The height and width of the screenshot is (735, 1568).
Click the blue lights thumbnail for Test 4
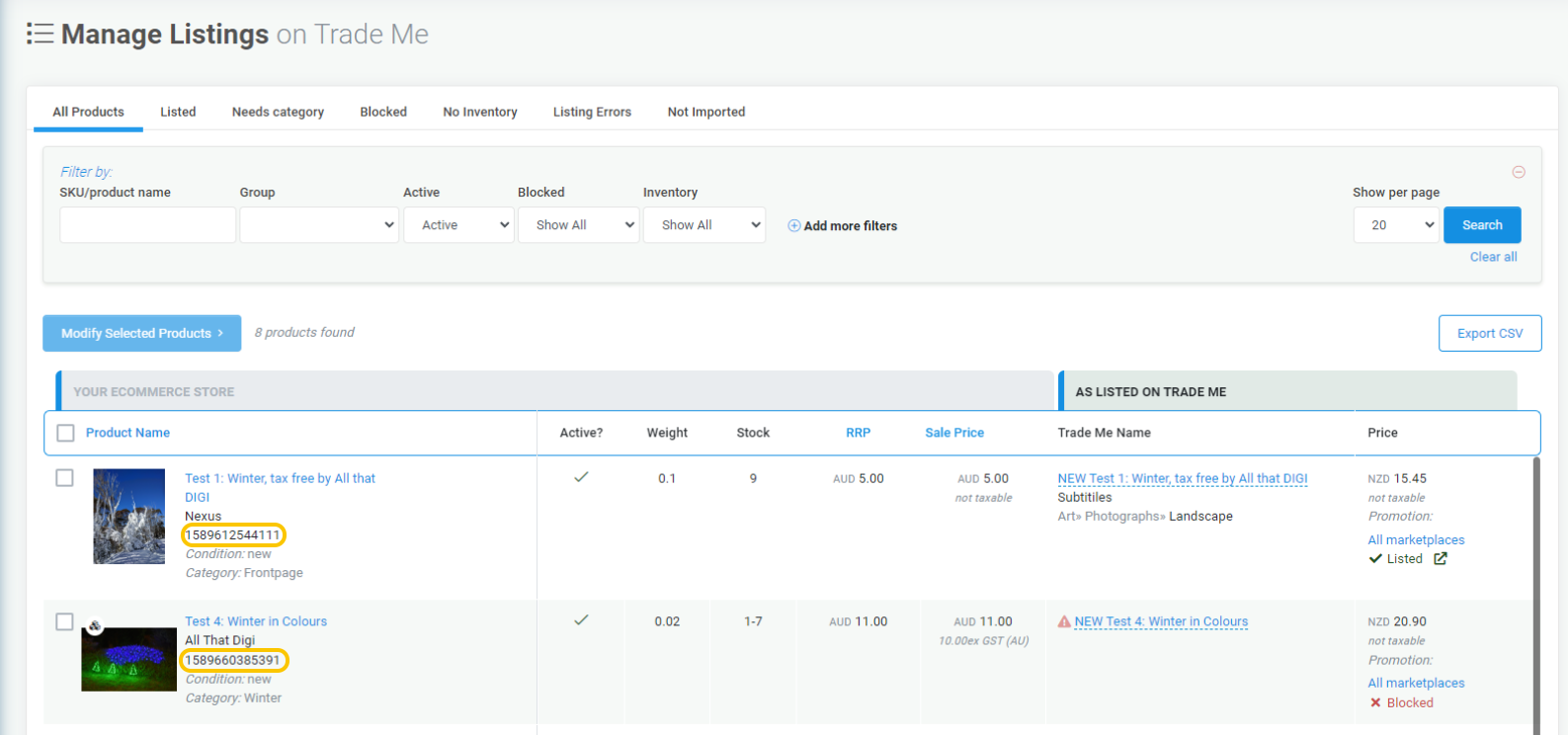click(128, 659)
